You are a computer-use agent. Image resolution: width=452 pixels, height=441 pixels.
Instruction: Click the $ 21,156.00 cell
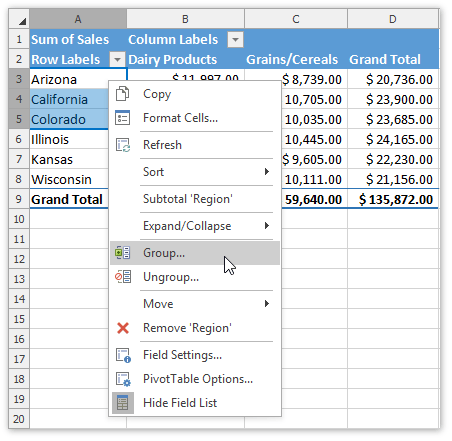(393, 179)
